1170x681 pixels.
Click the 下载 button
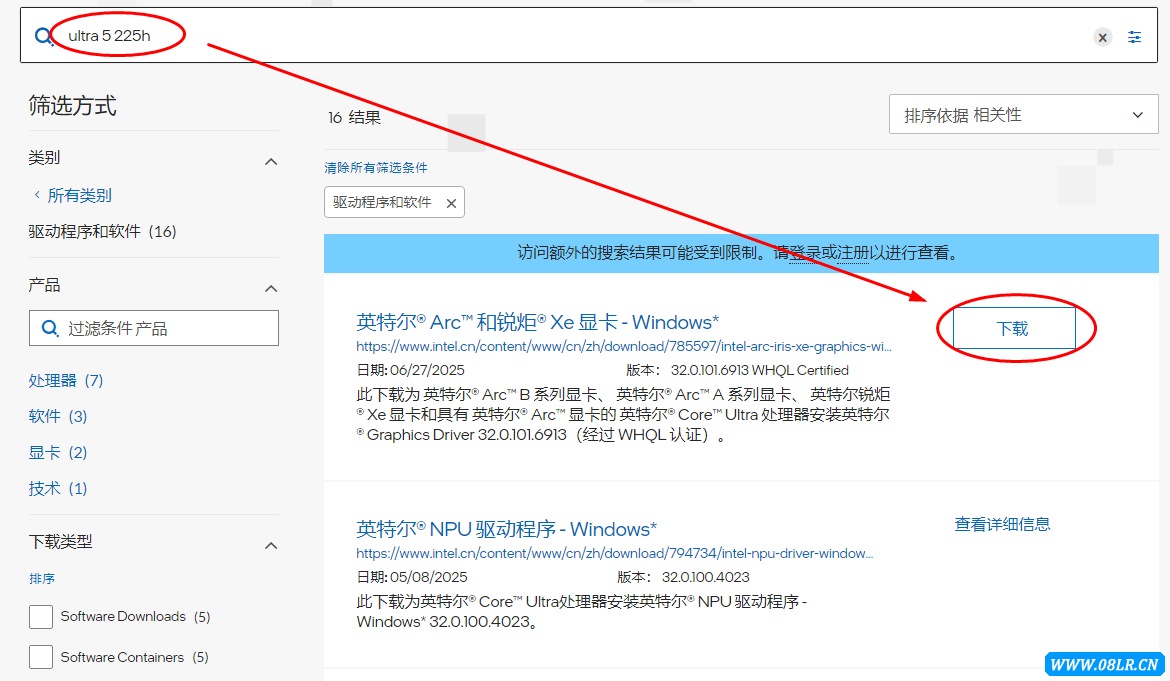[1014, 328]
